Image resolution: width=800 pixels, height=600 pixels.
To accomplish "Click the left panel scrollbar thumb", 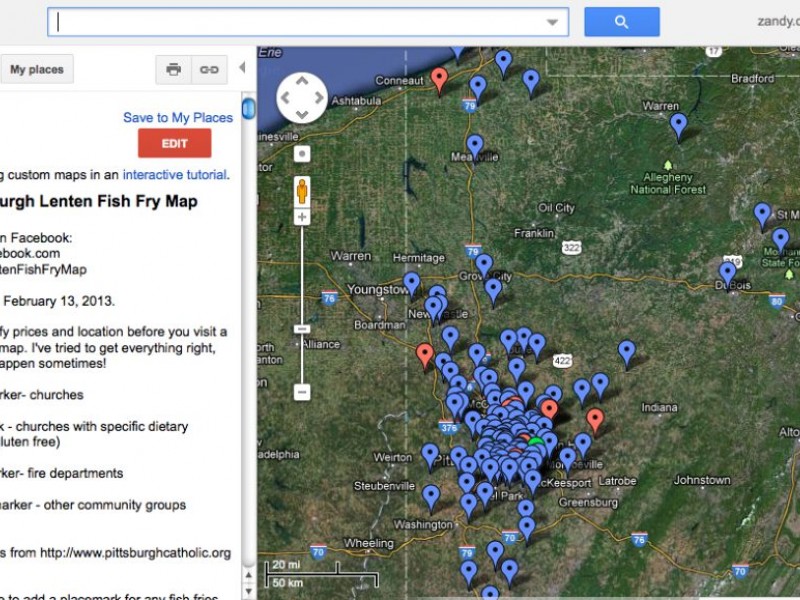I will click(248, 107).
